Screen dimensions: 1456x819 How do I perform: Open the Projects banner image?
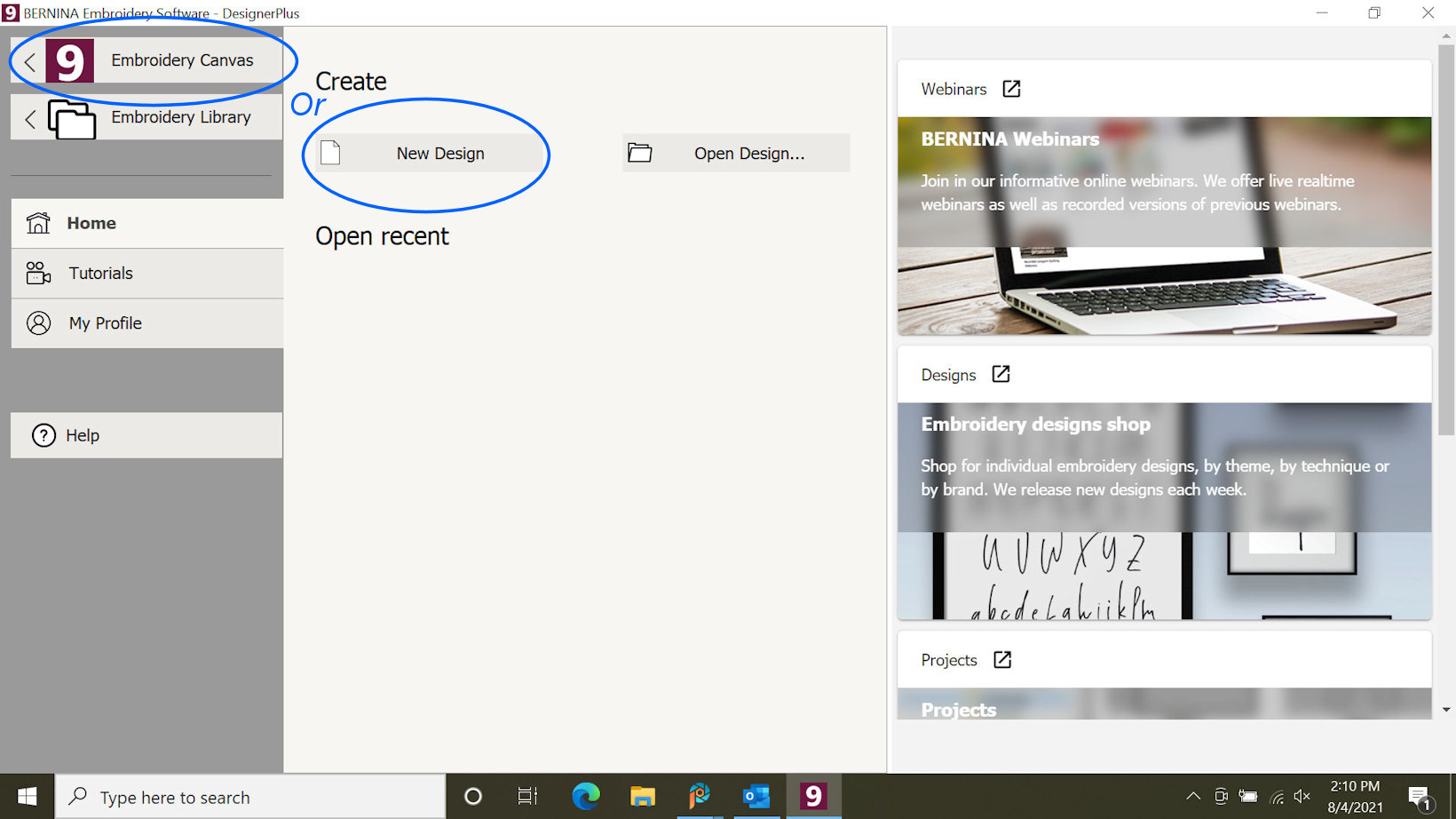click(x=1164, y=704)
